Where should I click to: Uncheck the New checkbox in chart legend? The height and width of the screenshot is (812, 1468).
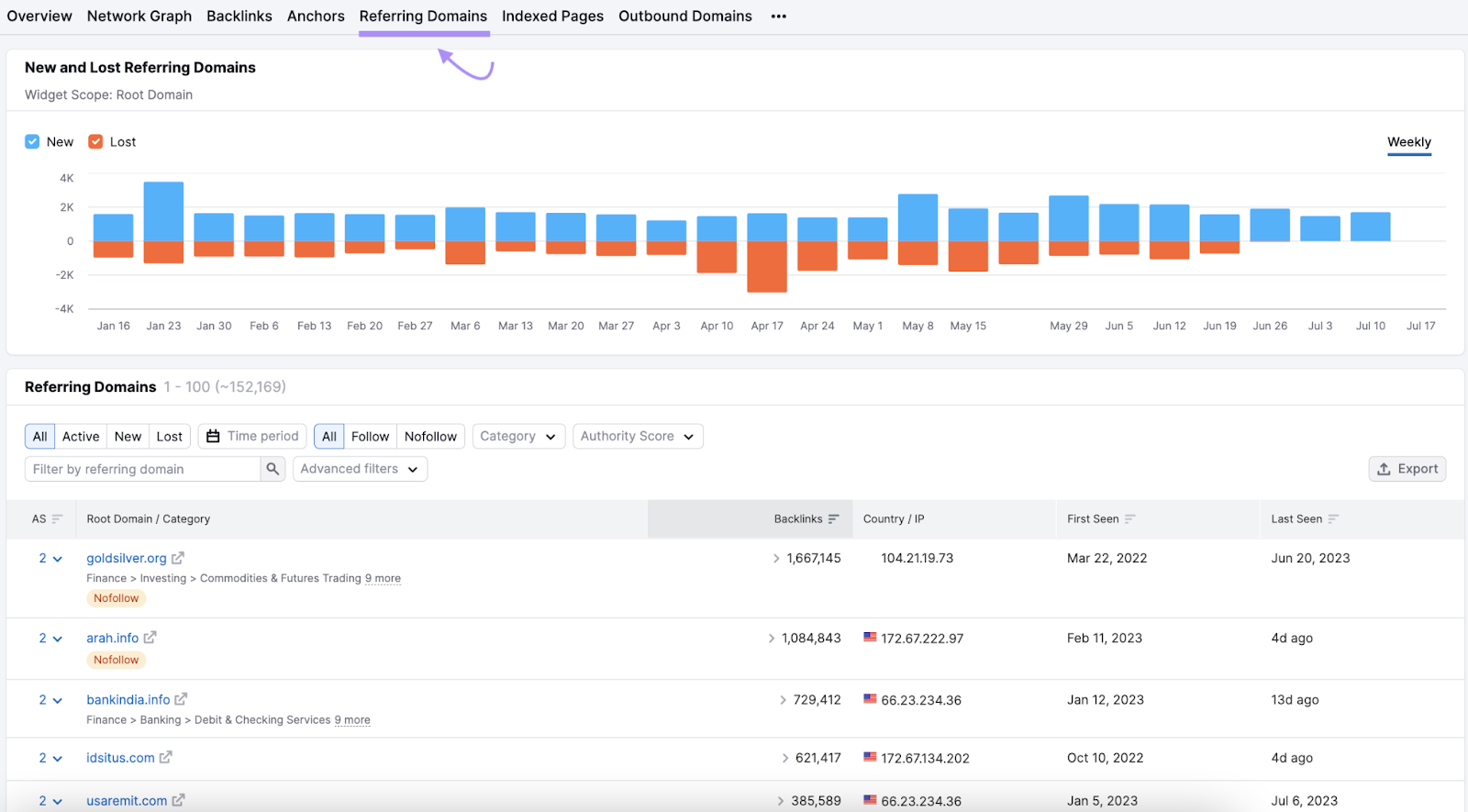point(32,141)
